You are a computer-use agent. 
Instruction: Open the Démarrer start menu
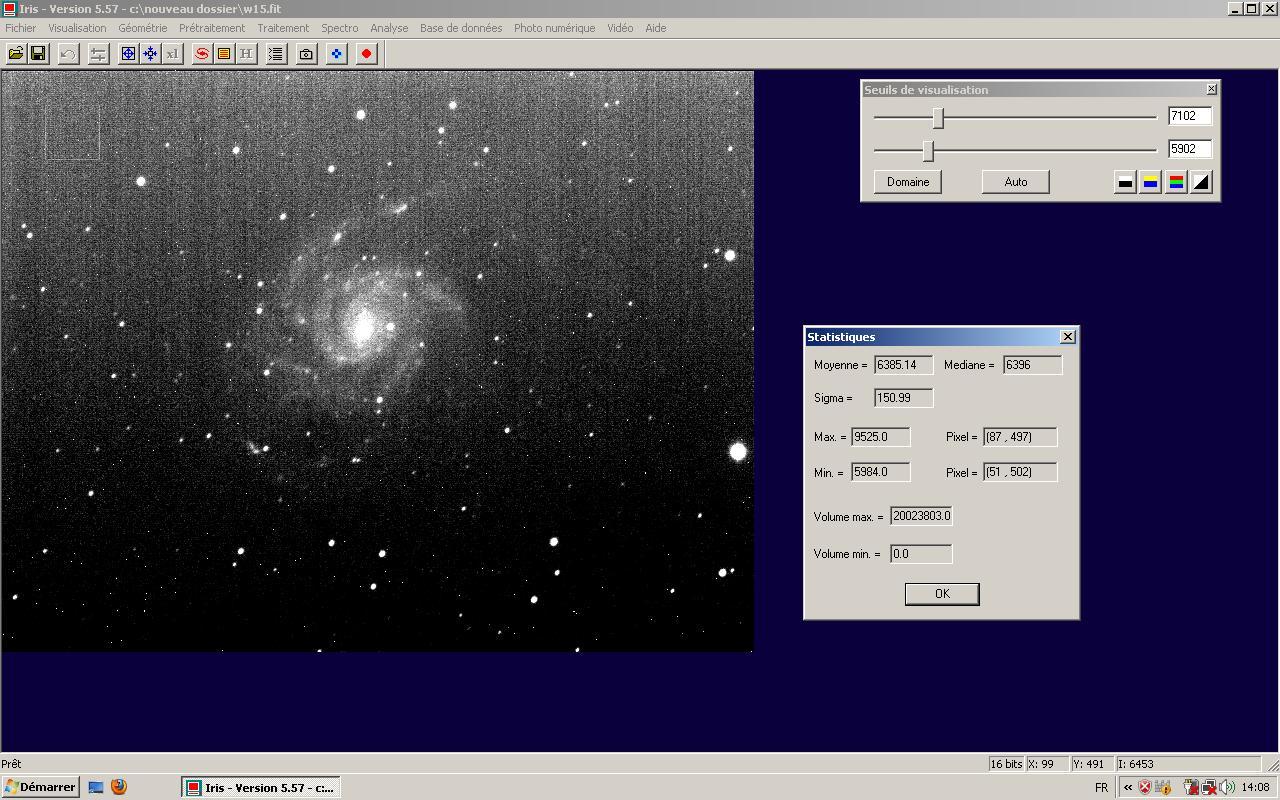point(40,787)
